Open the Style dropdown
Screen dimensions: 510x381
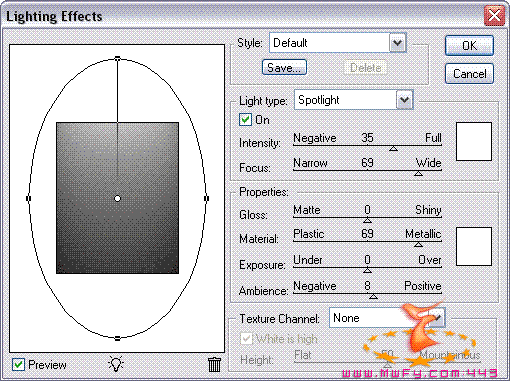point(397,43)
